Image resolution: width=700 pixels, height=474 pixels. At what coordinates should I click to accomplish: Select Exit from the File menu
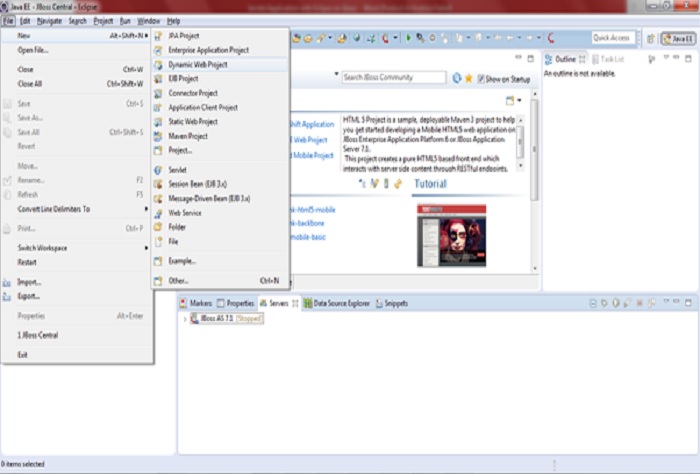tap(77, 355)
